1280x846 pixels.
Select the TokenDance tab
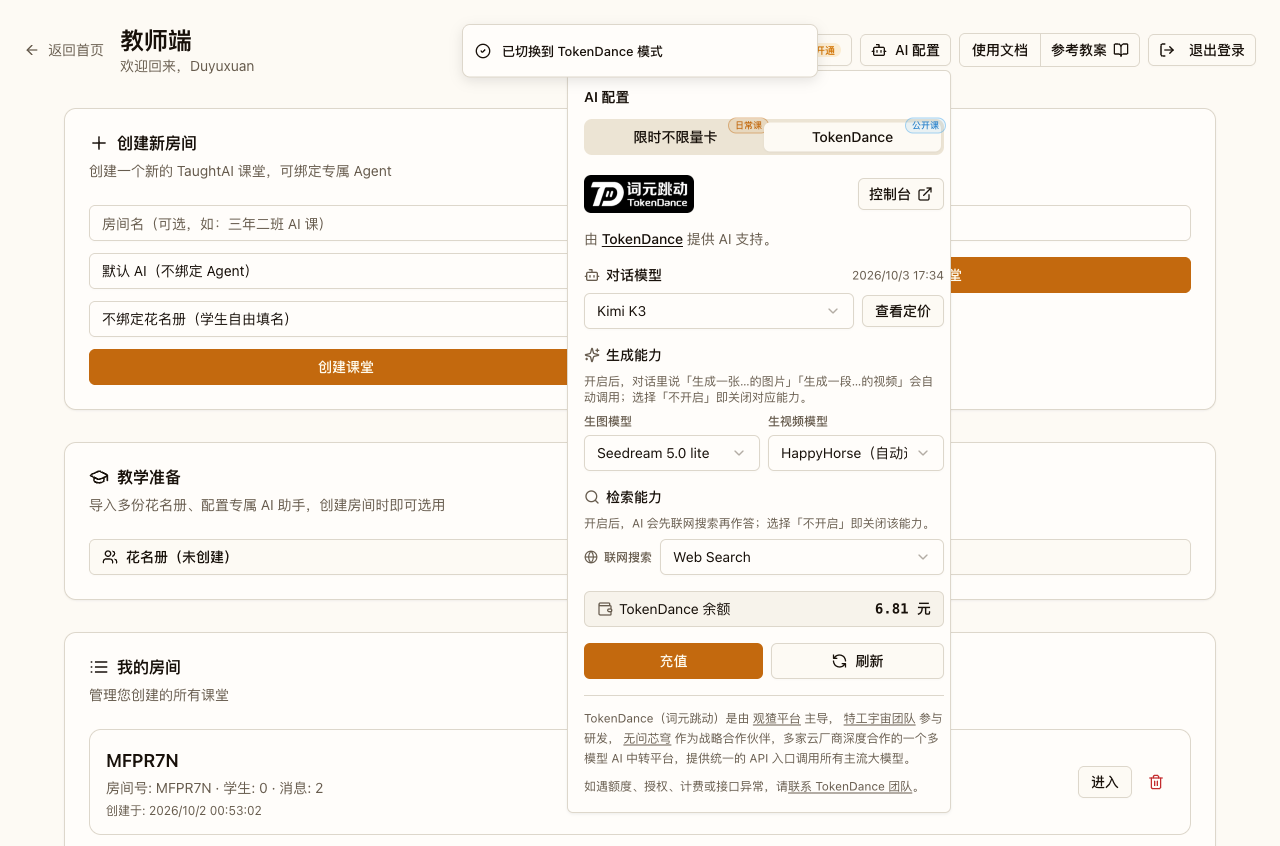[x=852, y=137]
